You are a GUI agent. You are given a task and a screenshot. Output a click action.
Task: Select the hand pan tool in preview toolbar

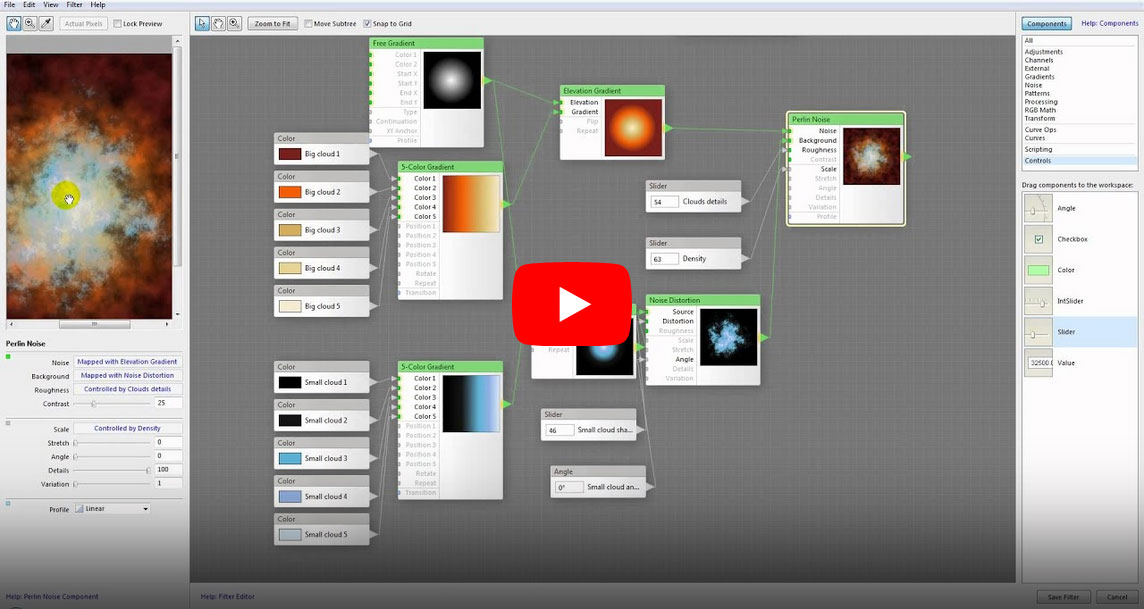(14, 23)
